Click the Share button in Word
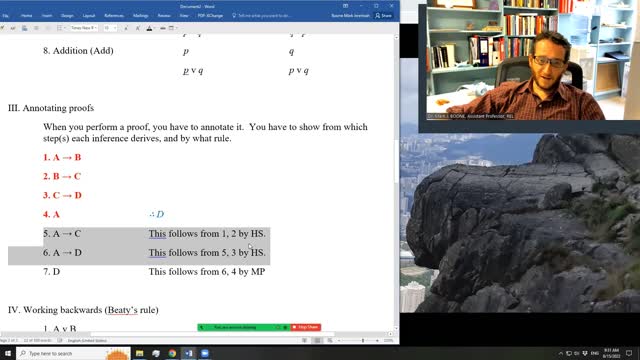 (383, 16)
